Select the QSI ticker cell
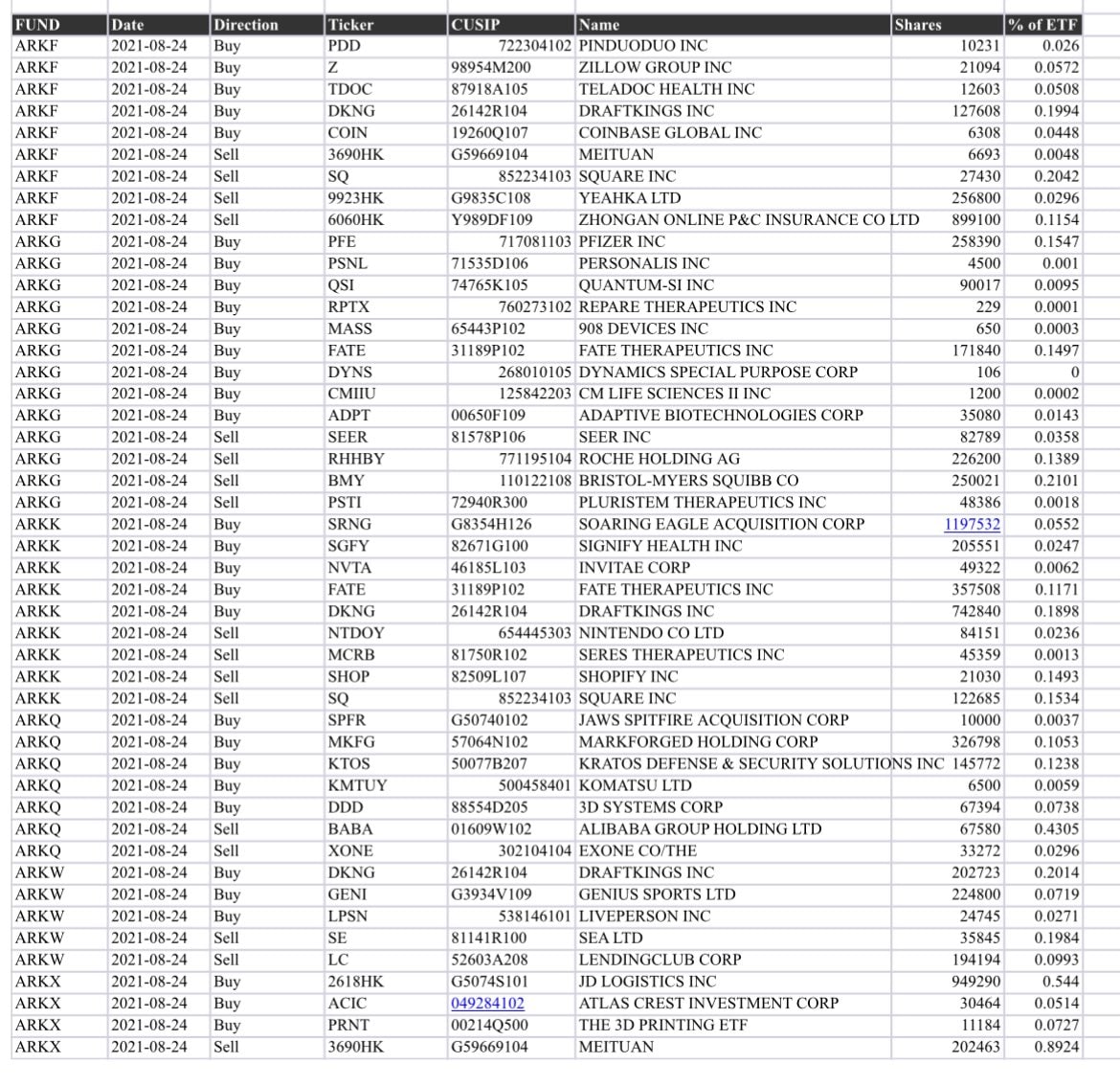Viewport: 1120px width, 1086px height. click(386, 285)
